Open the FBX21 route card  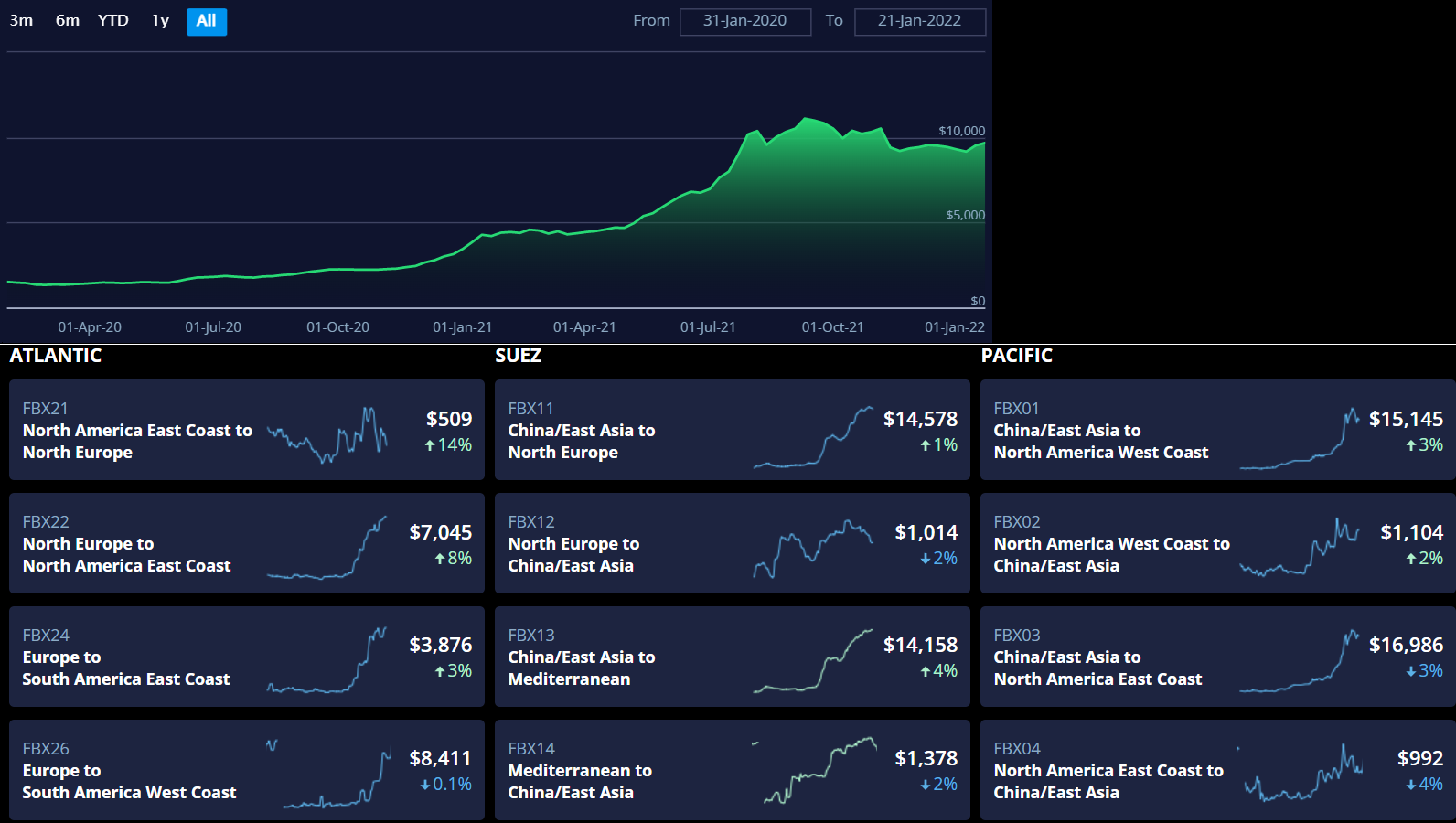137,431
